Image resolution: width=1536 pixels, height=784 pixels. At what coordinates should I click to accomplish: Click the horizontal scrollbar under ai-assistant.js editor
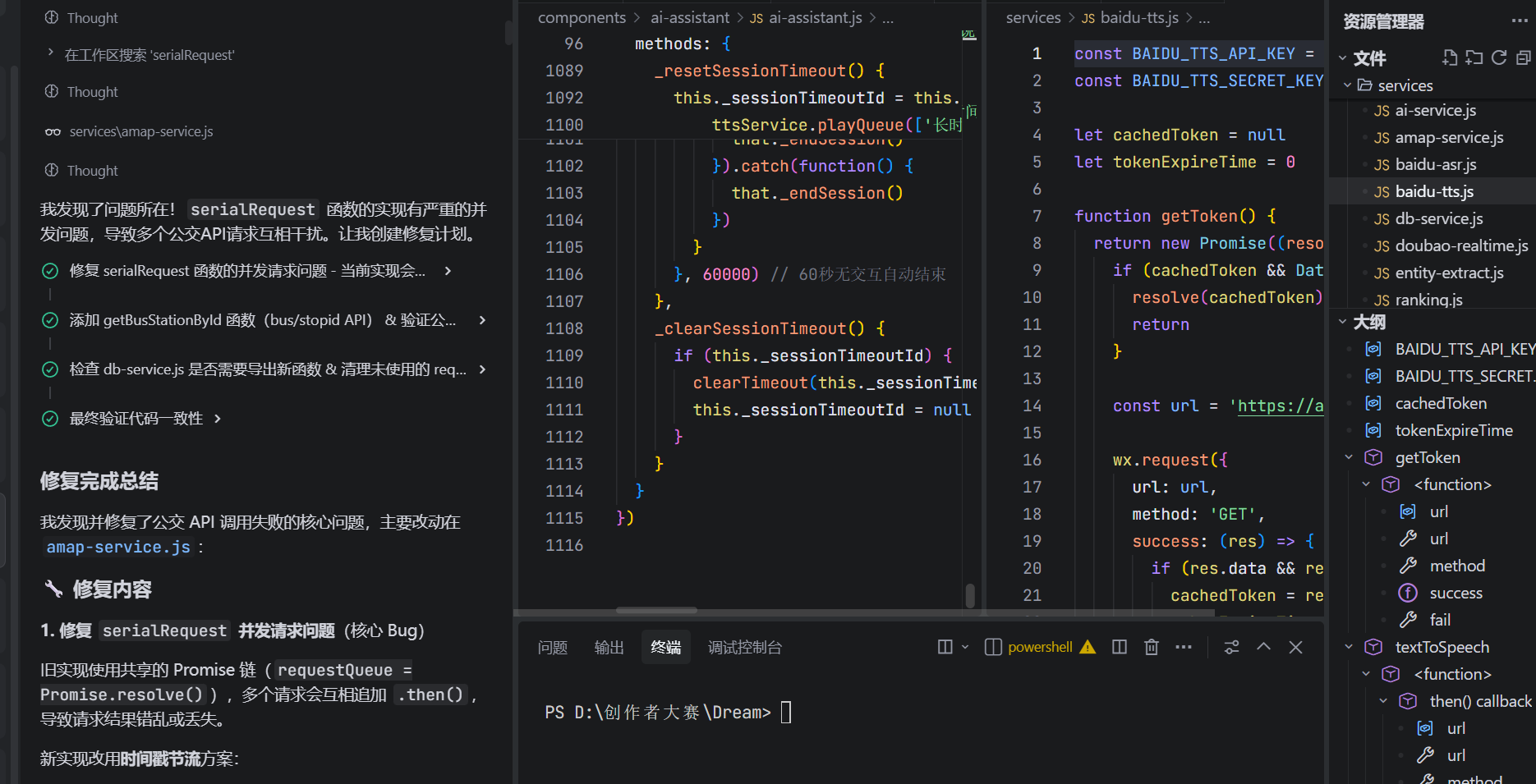point(656,610)
